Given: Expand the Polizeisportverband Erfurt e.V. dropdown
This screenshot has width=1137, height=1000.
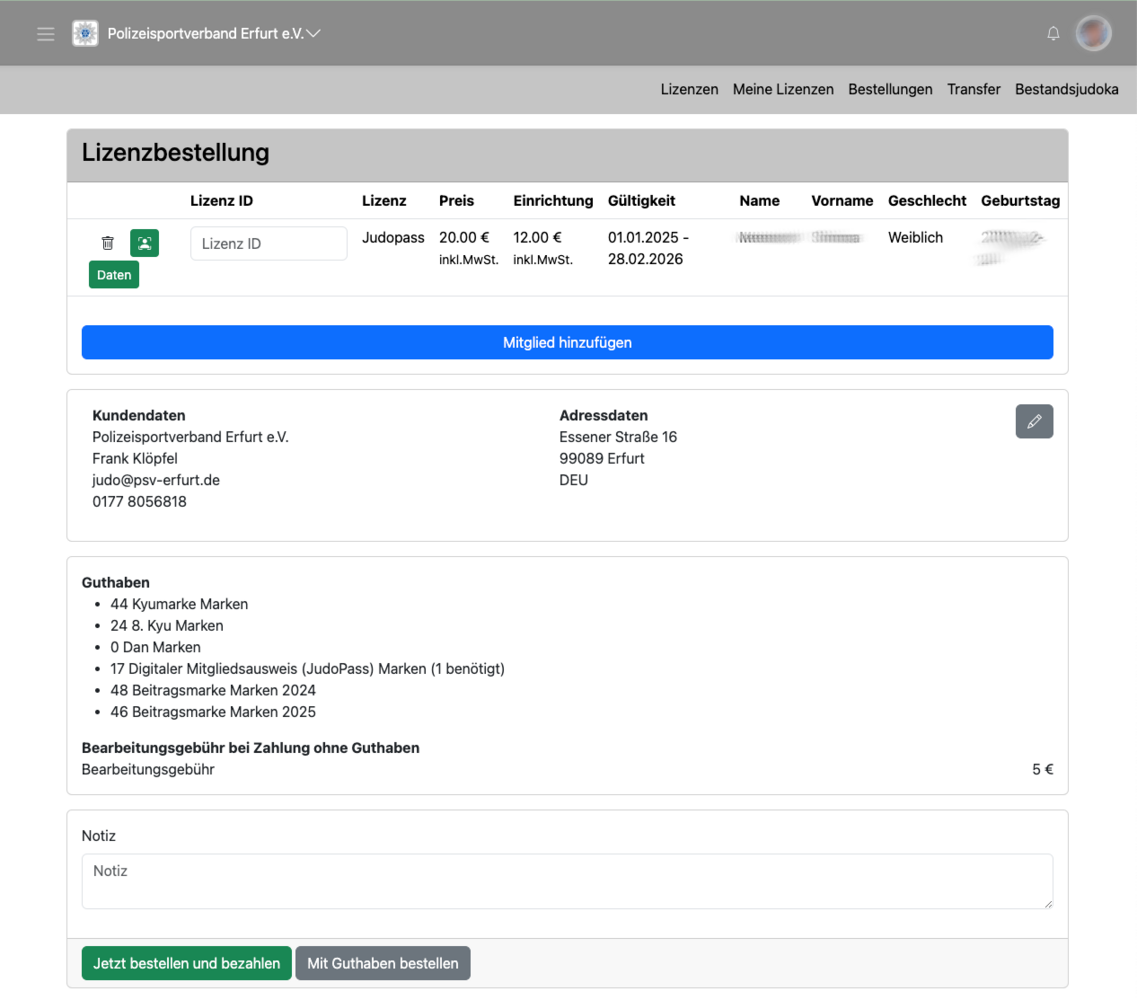Looking at the screenshot, I should [x=314, y=34].
